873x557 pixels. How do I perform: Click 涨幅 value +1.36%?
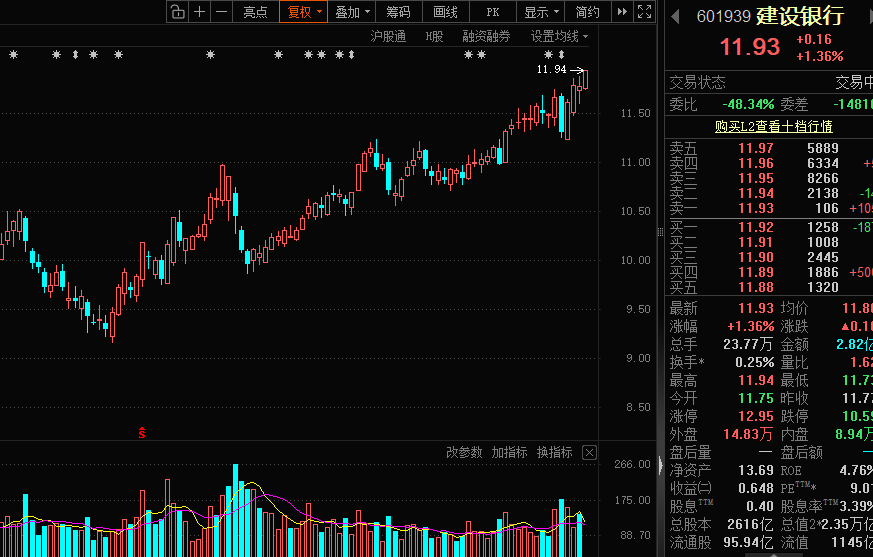751,326
